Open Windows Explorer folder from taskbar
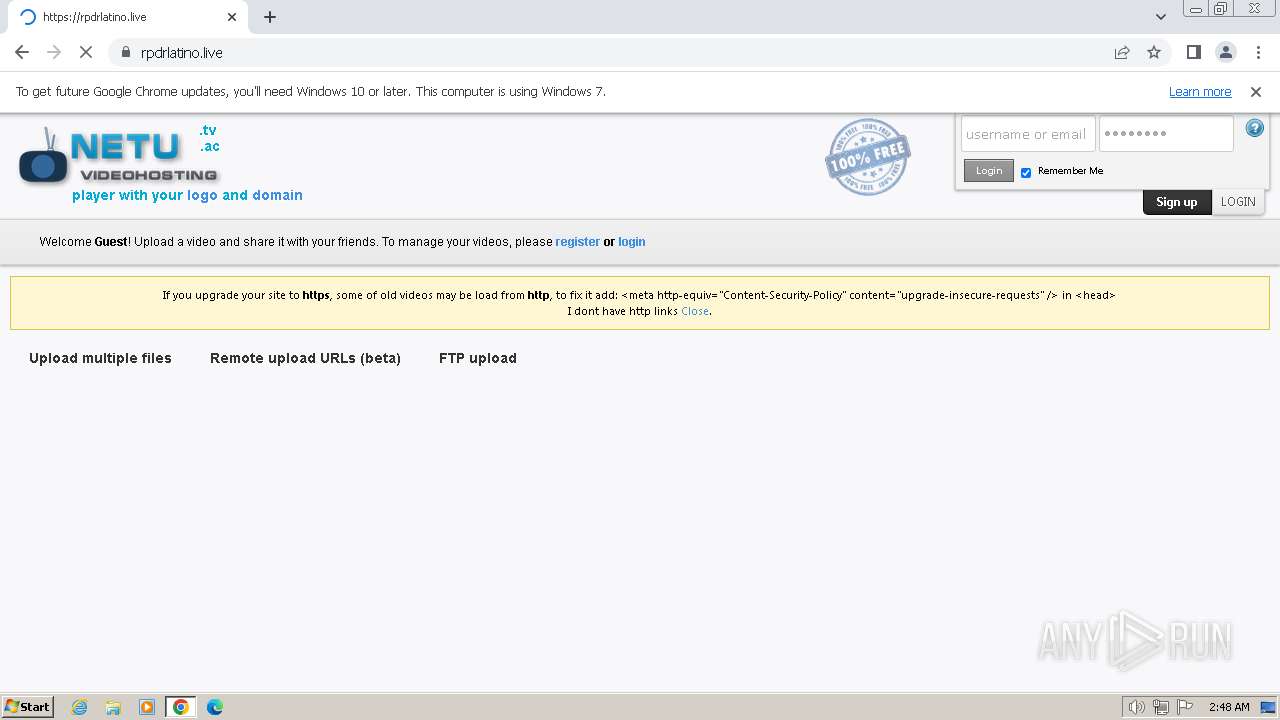Screen dimensions: 1280x720 pos(113,707)
